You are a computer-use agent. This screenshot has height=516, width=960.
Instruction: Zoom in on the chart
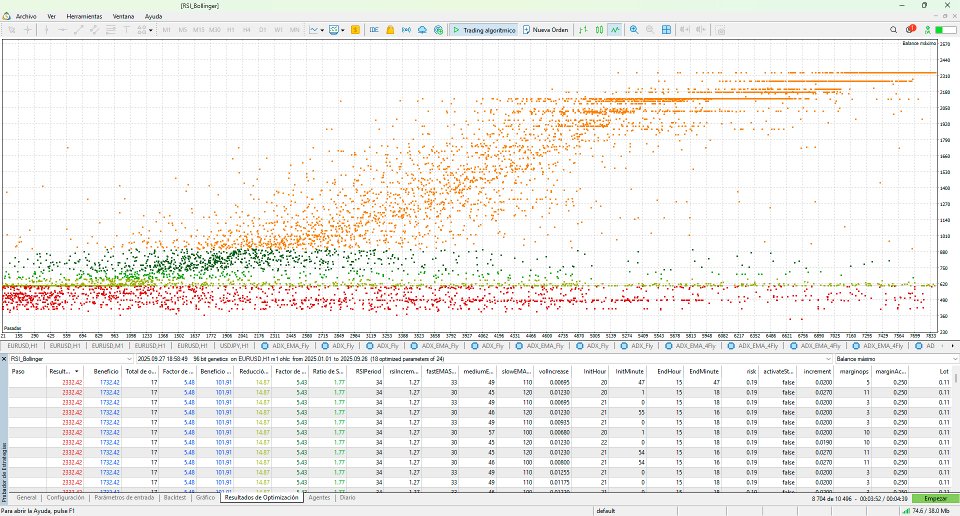(634, 30)
